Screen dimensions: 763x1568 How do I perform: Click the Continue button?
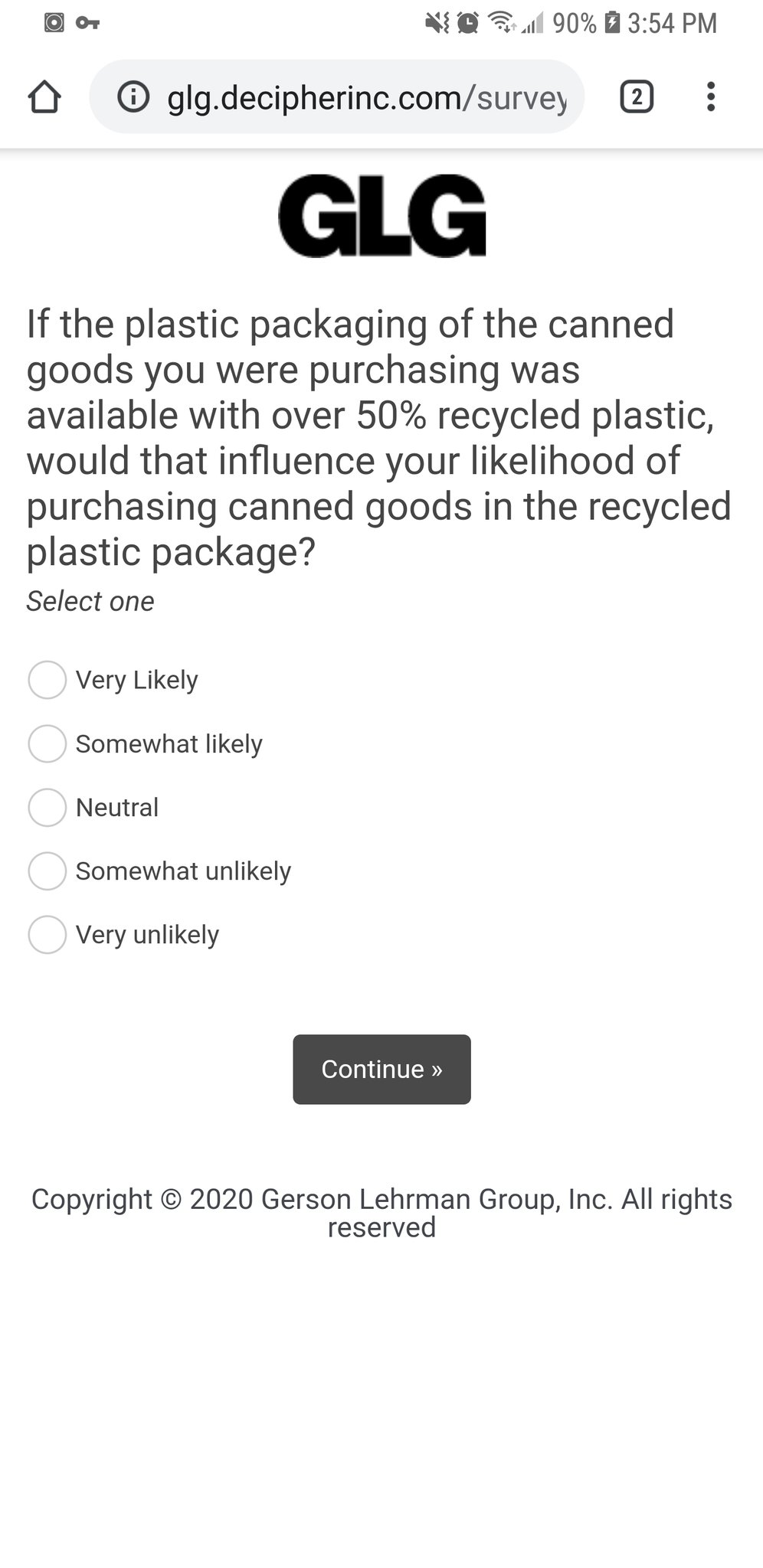coord(381,1069)
